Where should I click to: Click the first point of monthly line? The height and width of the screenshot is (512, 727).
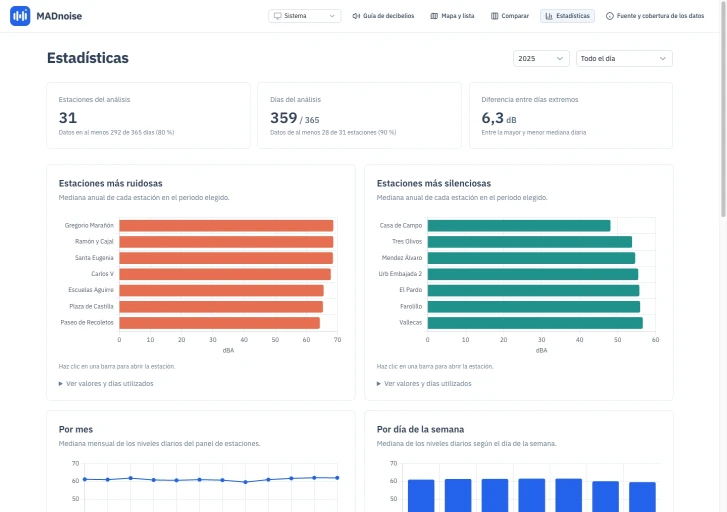(x=84, y=479)
